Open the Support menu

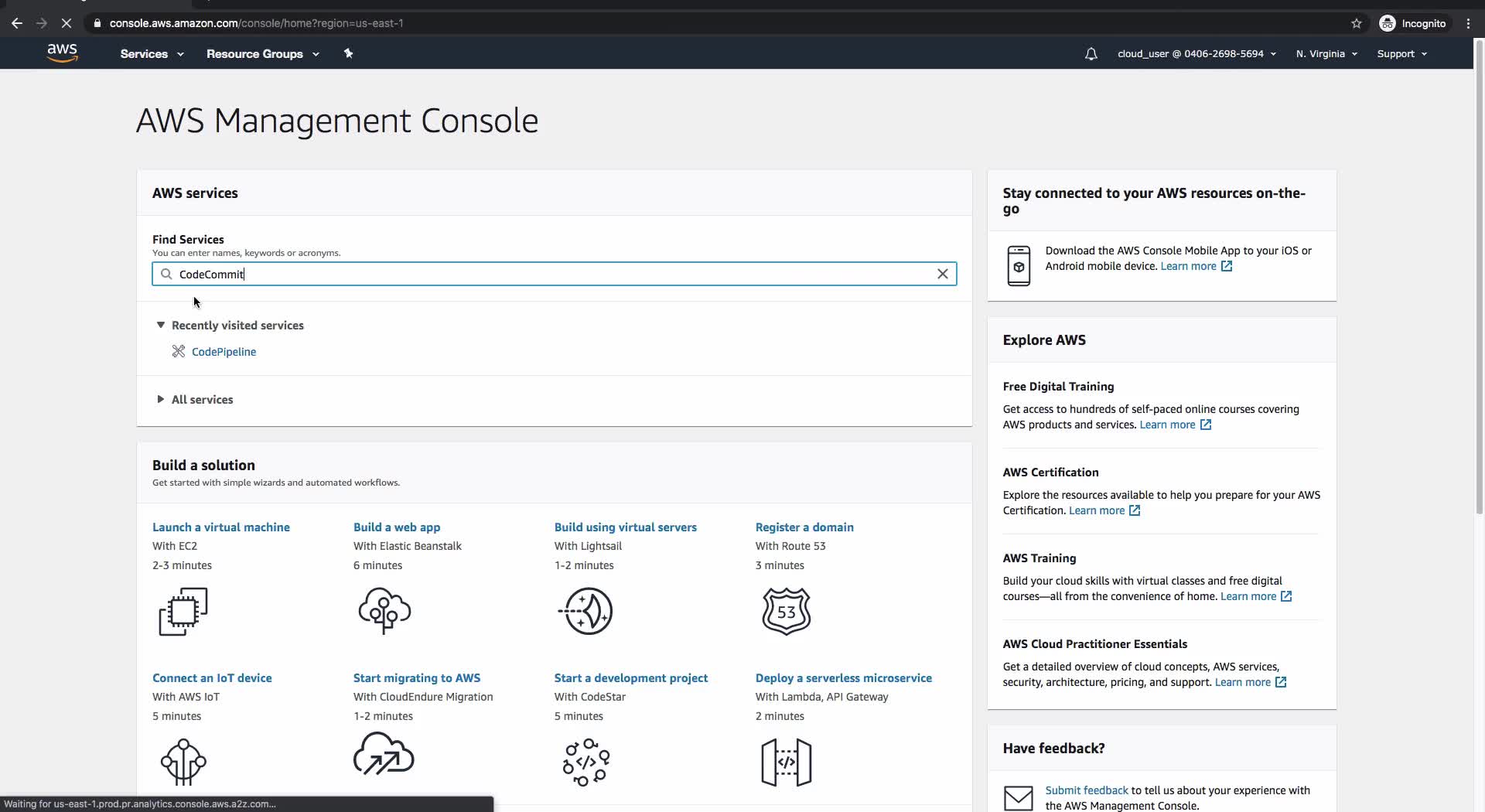pos(1401,54)
